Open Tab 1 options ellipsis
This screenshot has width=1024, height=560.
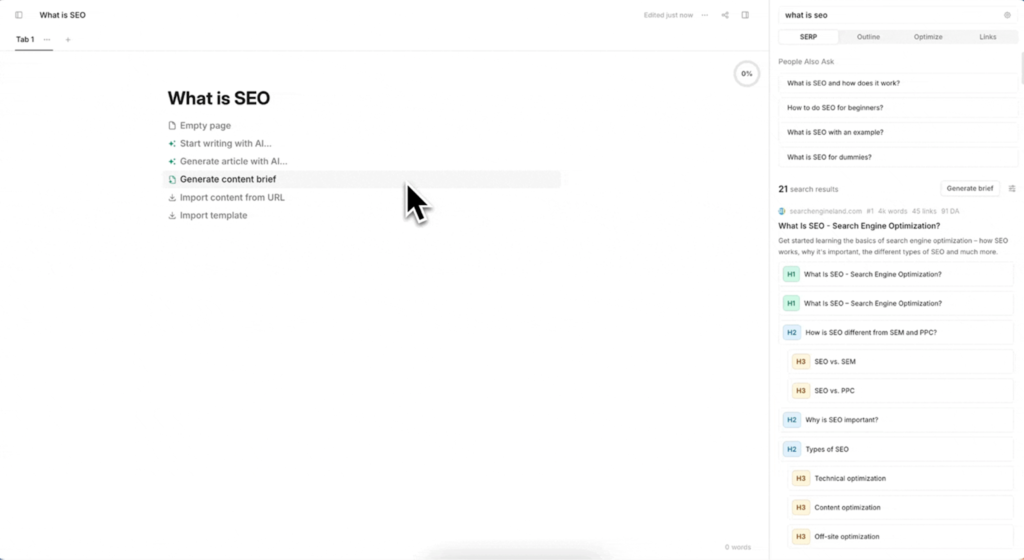(47, 39)
